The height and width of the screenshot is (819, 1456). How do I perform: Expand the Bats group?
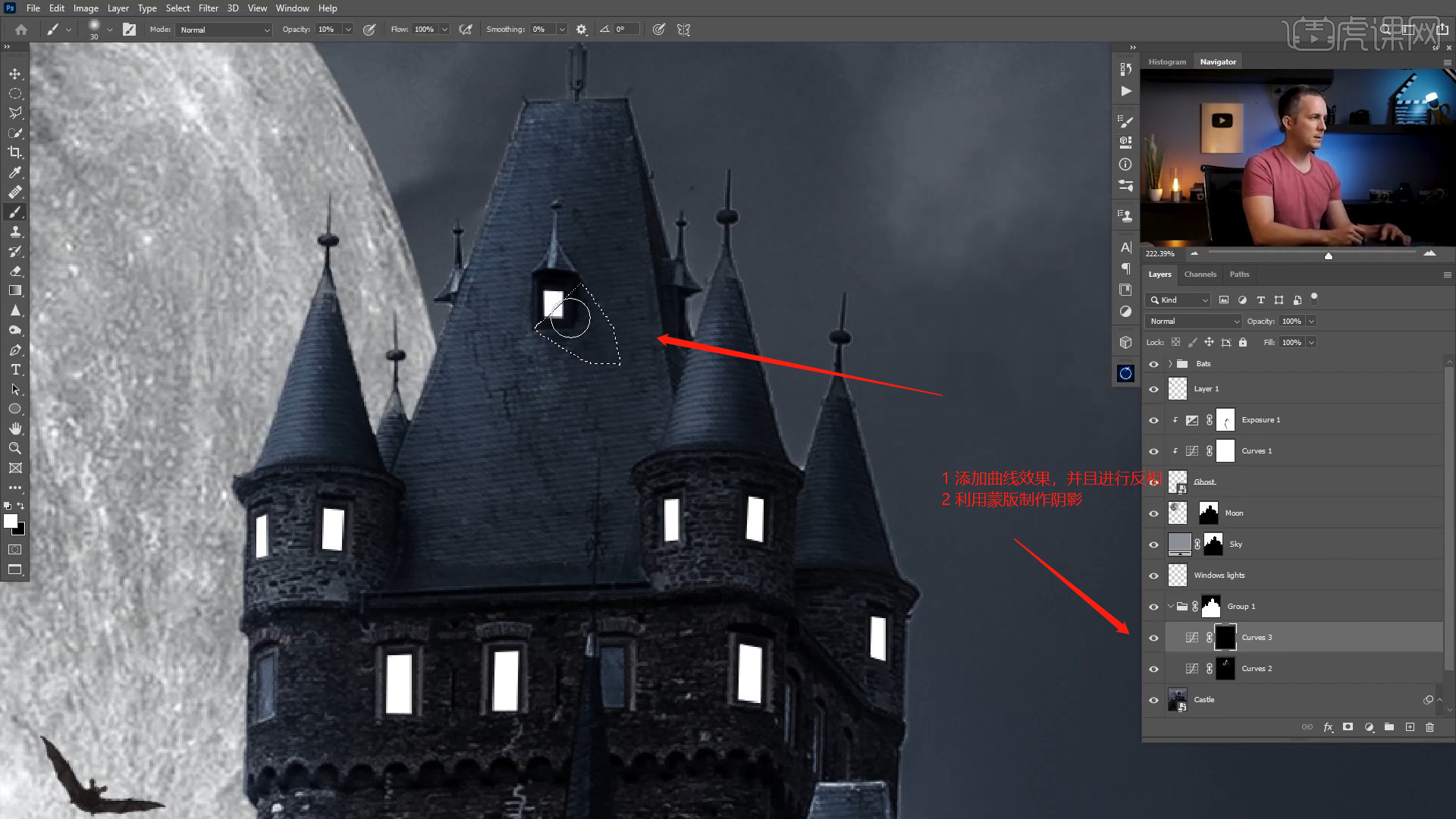point(1170,364)
